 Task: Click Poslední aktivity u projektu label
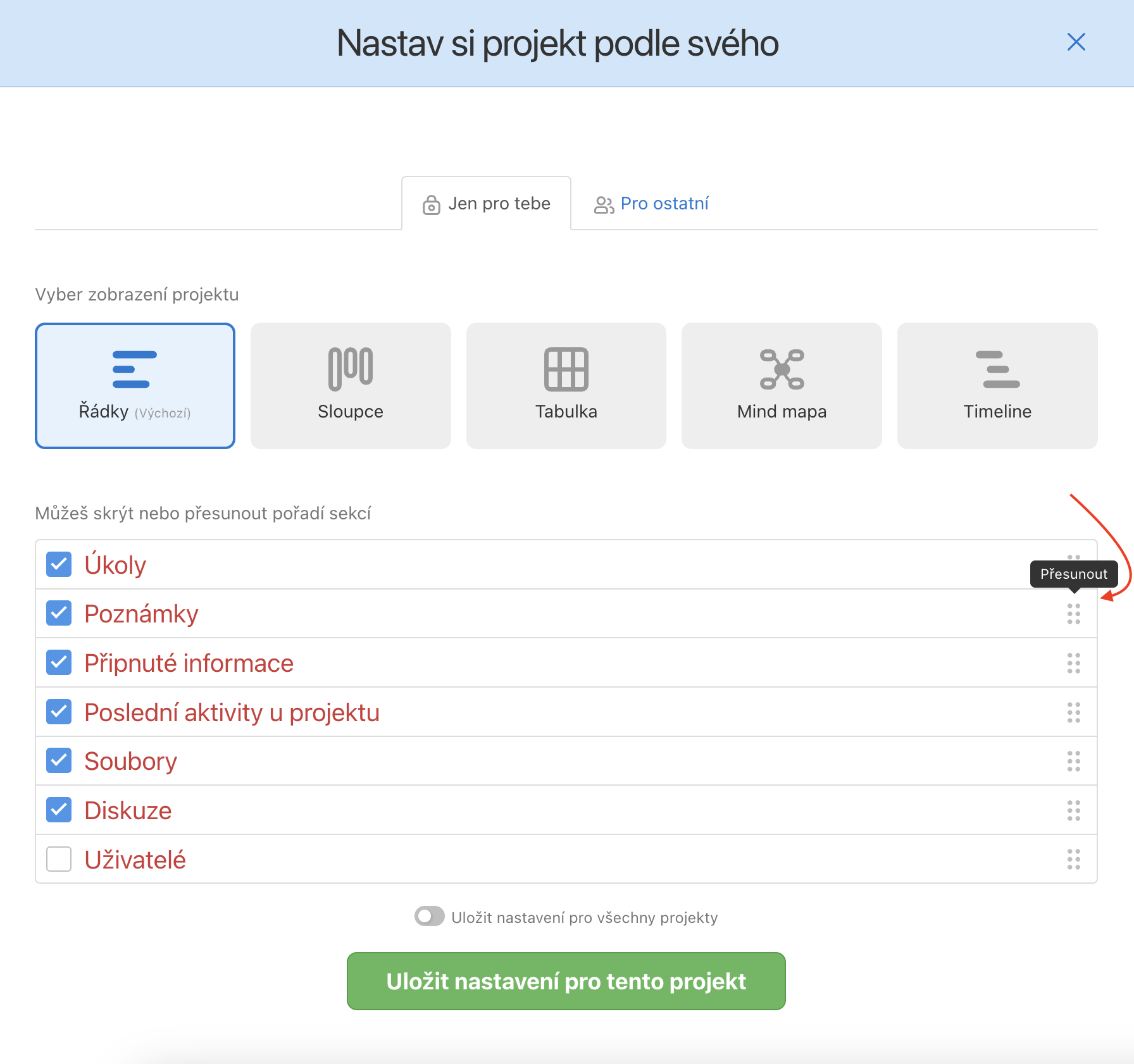(x=232, y=713)
